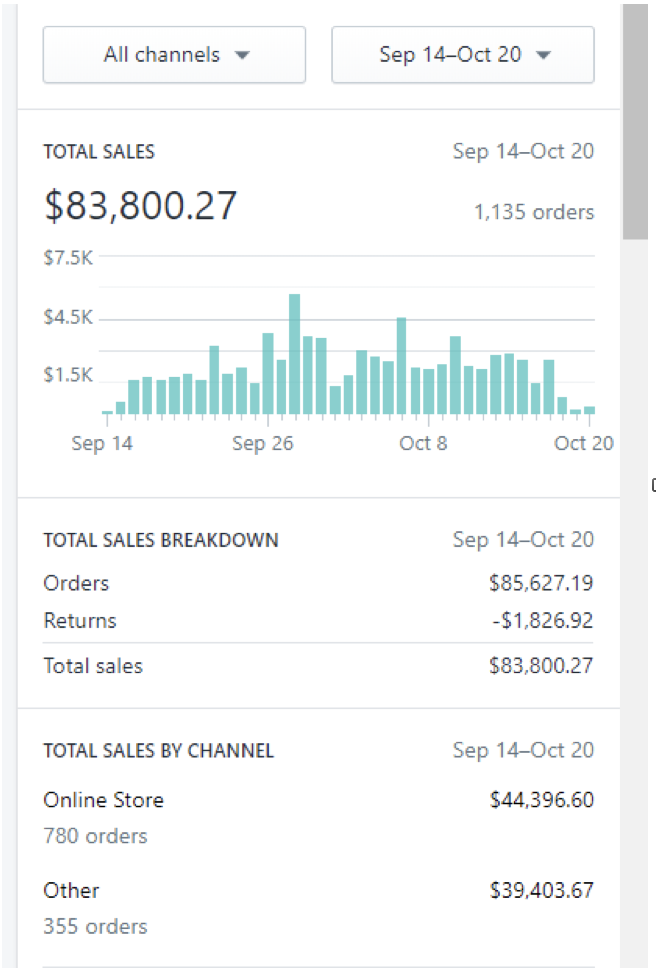Click the TOTAL SALES card heading
The image size is (656, 970).
(99, 152)
